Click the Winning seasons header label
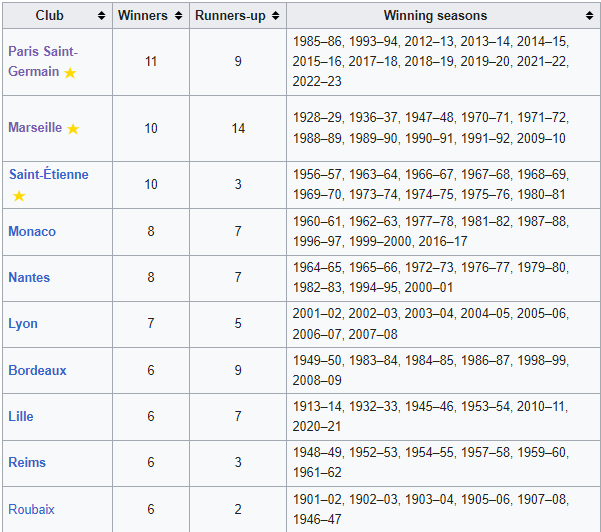Viewport: 601px width, 532px height. tap(435, 16)
